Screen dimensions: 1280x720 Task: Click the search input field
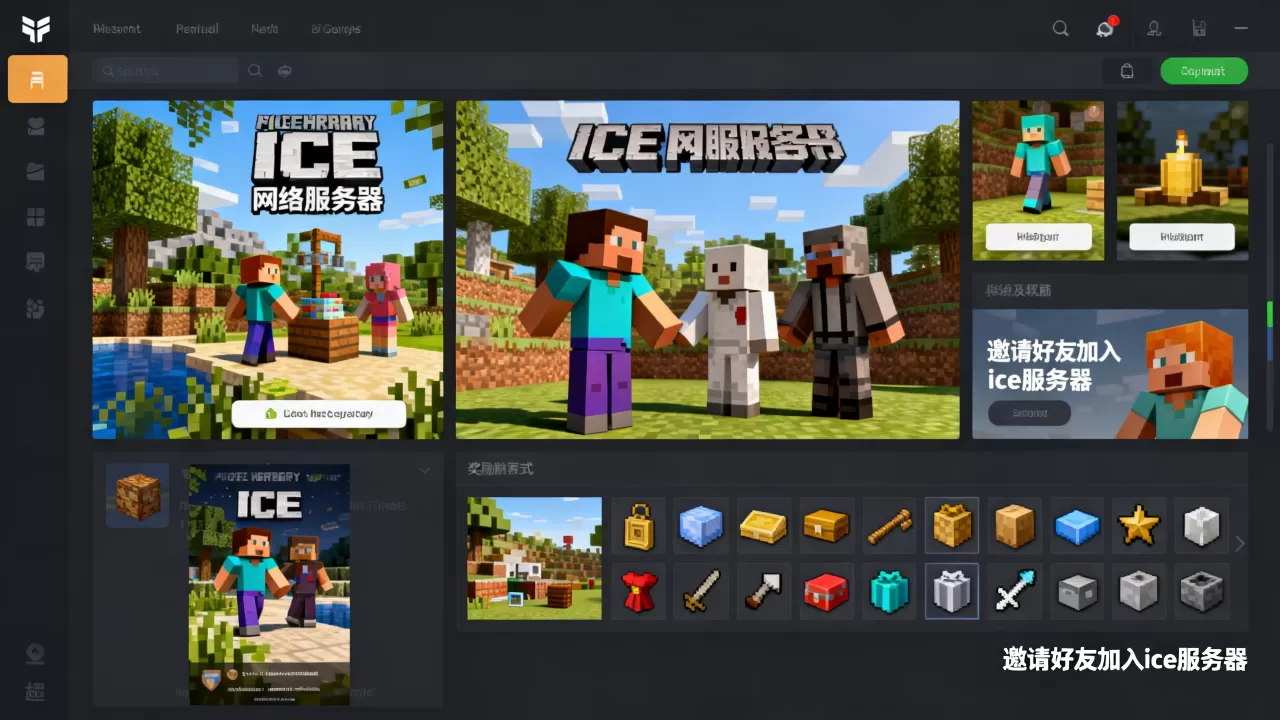pyautogui.click(x=165, y=71)
